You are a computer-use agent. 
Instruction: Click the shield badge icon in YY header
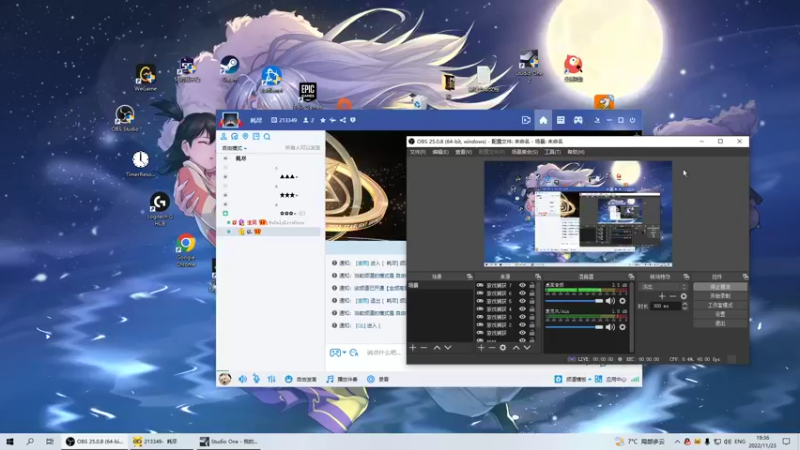353,120
